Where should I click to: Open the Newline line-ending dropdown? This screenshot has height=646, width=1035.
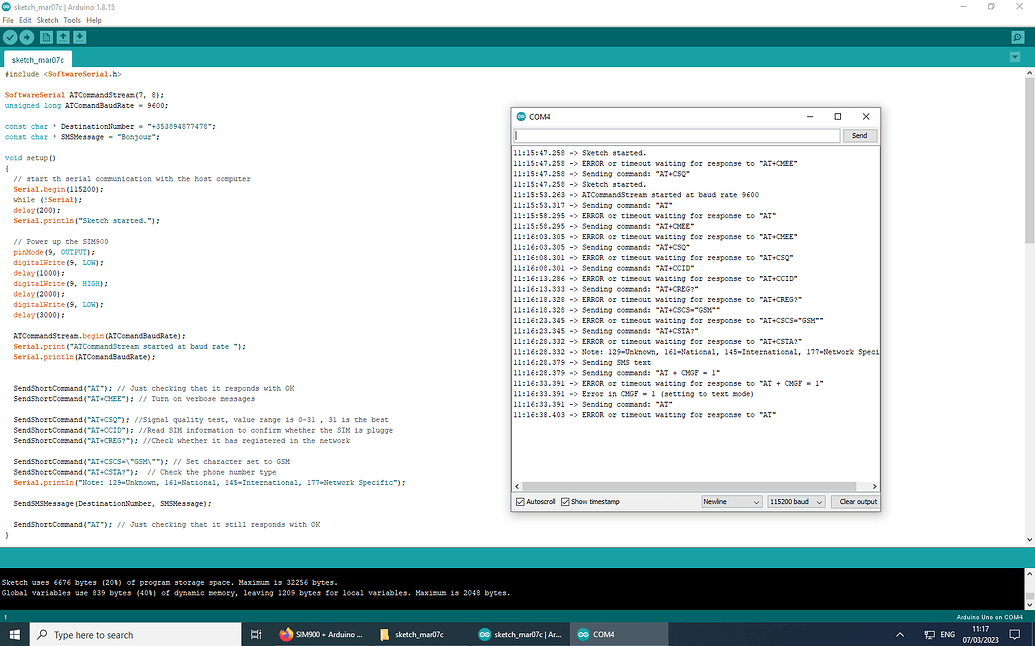tap(731, 501)
